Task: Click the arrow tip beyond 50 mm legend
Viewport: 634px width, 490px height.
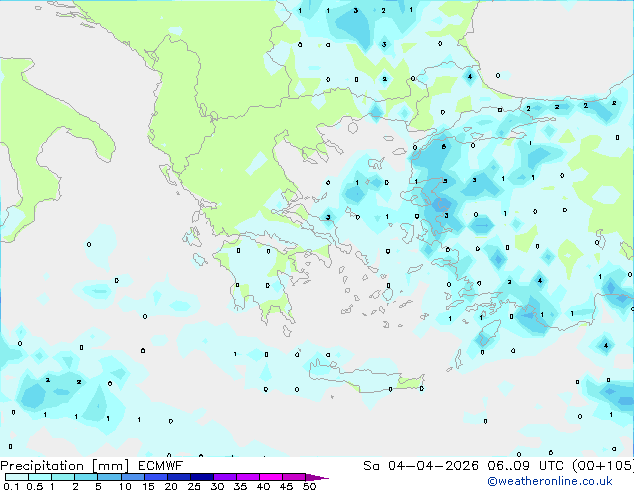Action: [317, 477]
